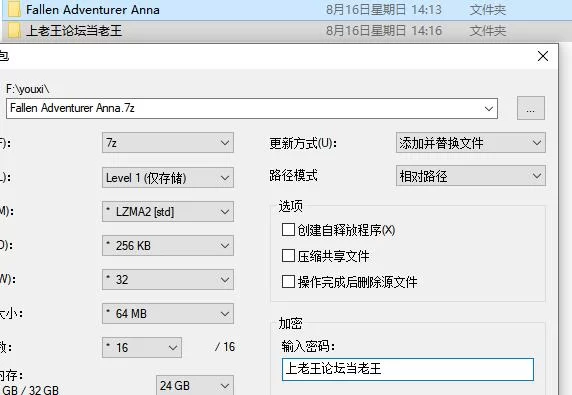The height and width of the screenshot is (395, 572).
Task: Click the 文件夹 type cell of Fallen Adventurer Anna
Action: click(488, 9)
